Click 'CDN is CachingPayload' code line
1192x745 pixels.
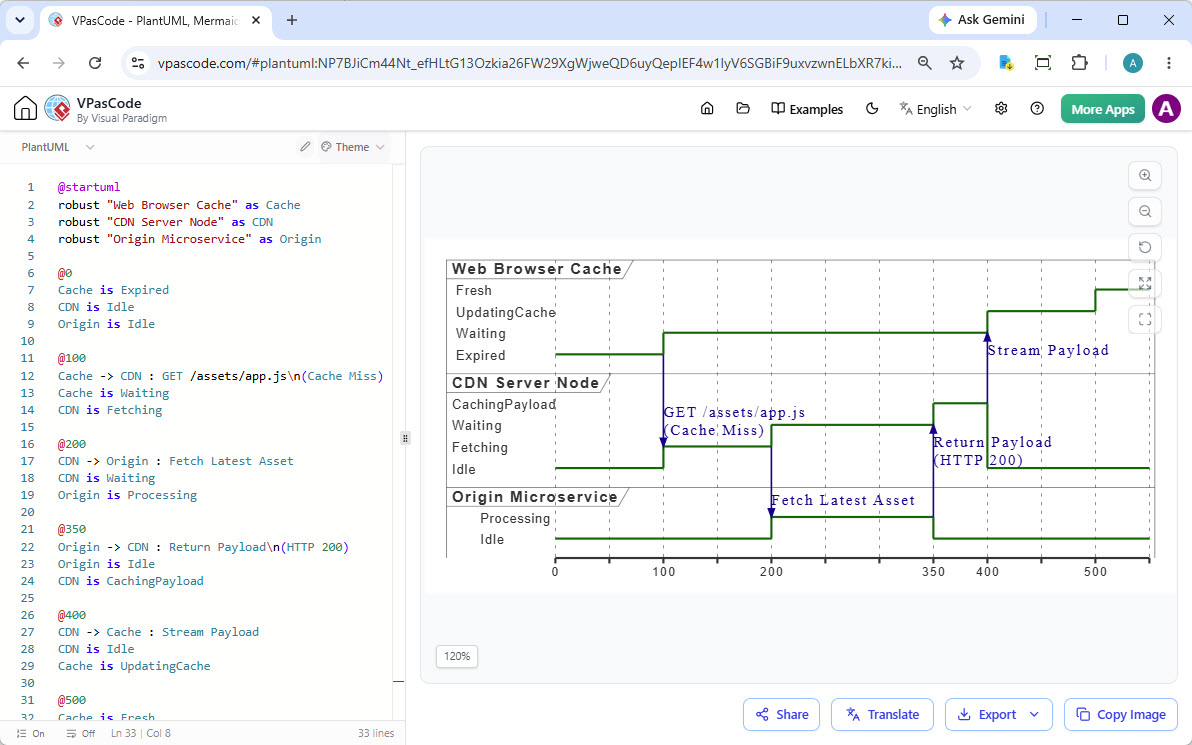[131, 581]
